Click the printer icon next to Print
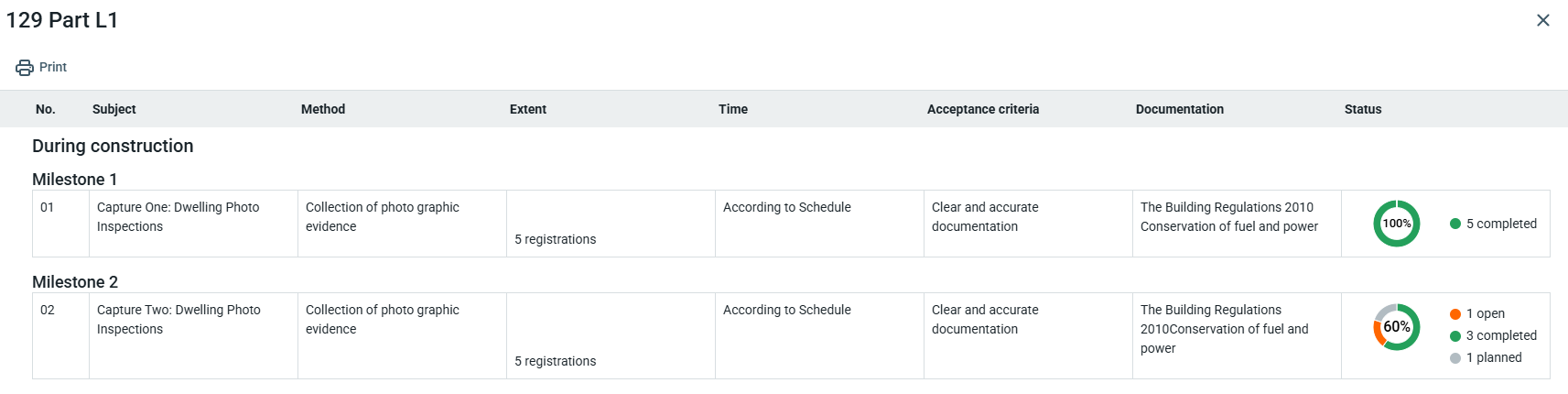 [25, 68]
